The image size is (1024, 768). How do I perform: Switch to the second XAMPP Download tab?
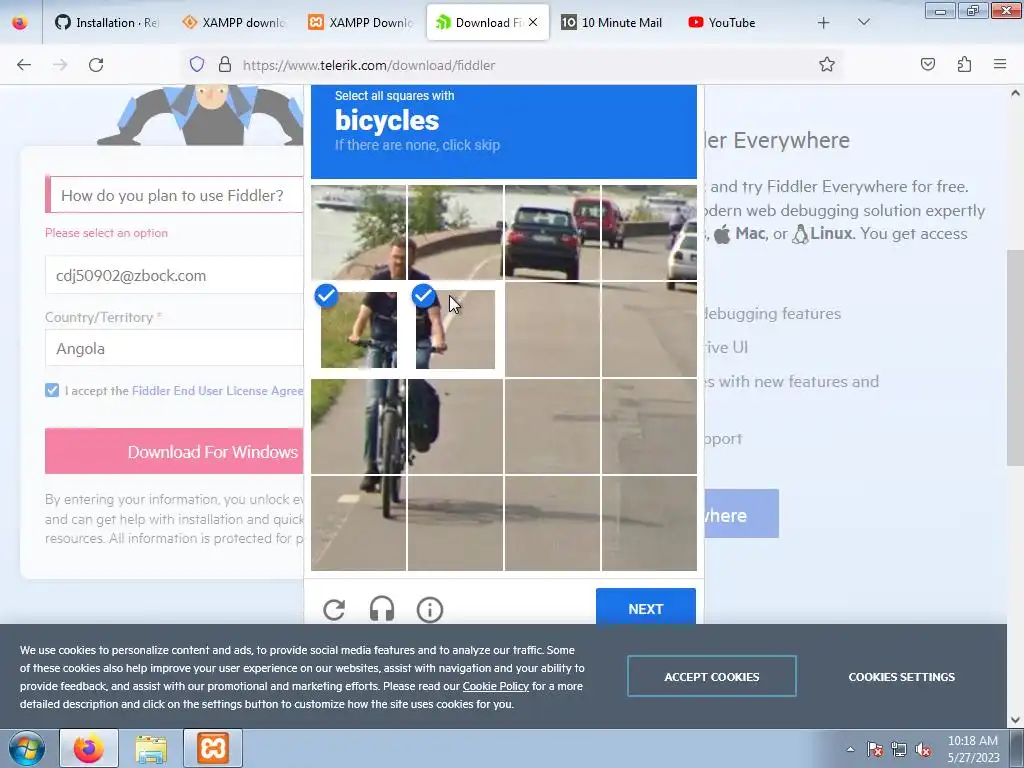click(360, 22)
